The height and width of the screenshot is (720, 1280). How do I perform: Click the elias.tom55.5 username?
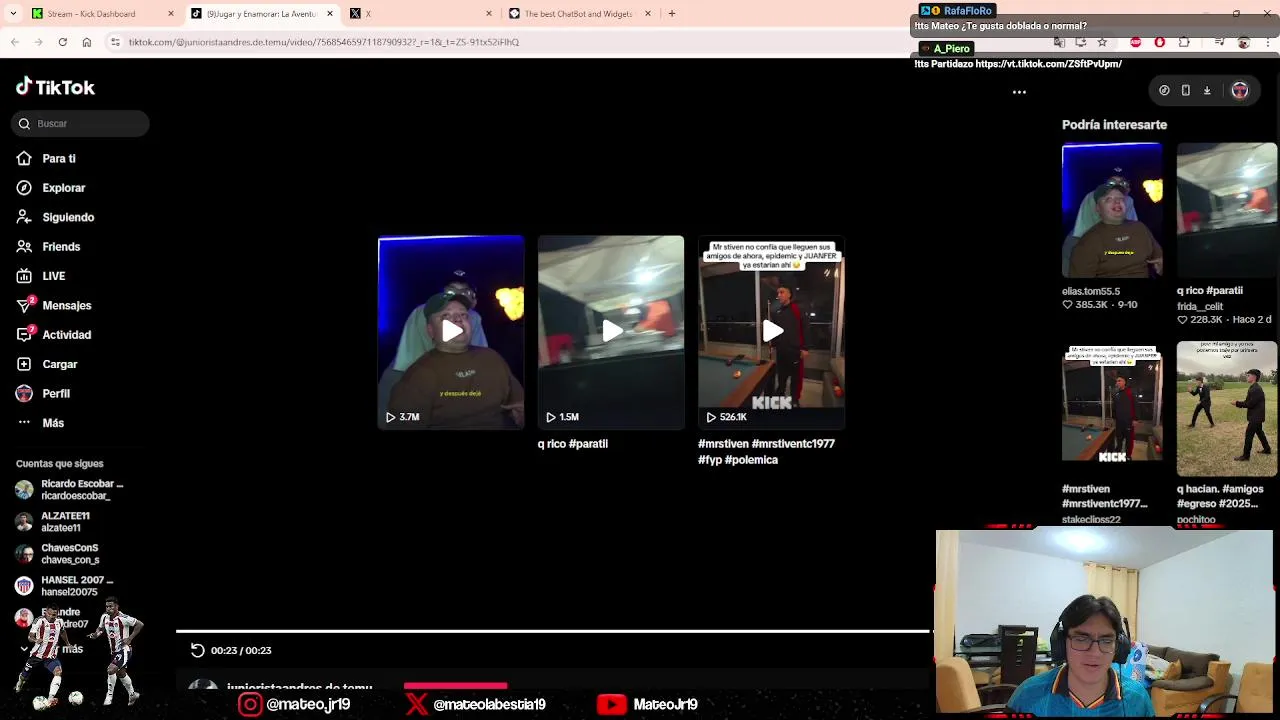tap(1091, 291)
